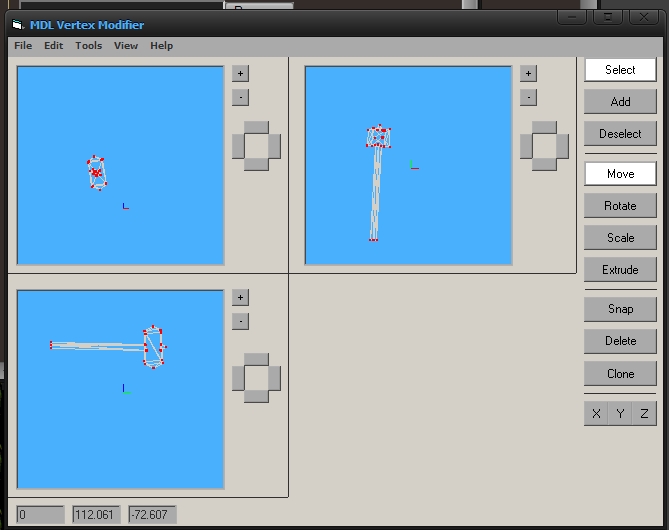669x530 pixels.
Task: Pan right in the bottom-left viewport
Action: point(275,378)
